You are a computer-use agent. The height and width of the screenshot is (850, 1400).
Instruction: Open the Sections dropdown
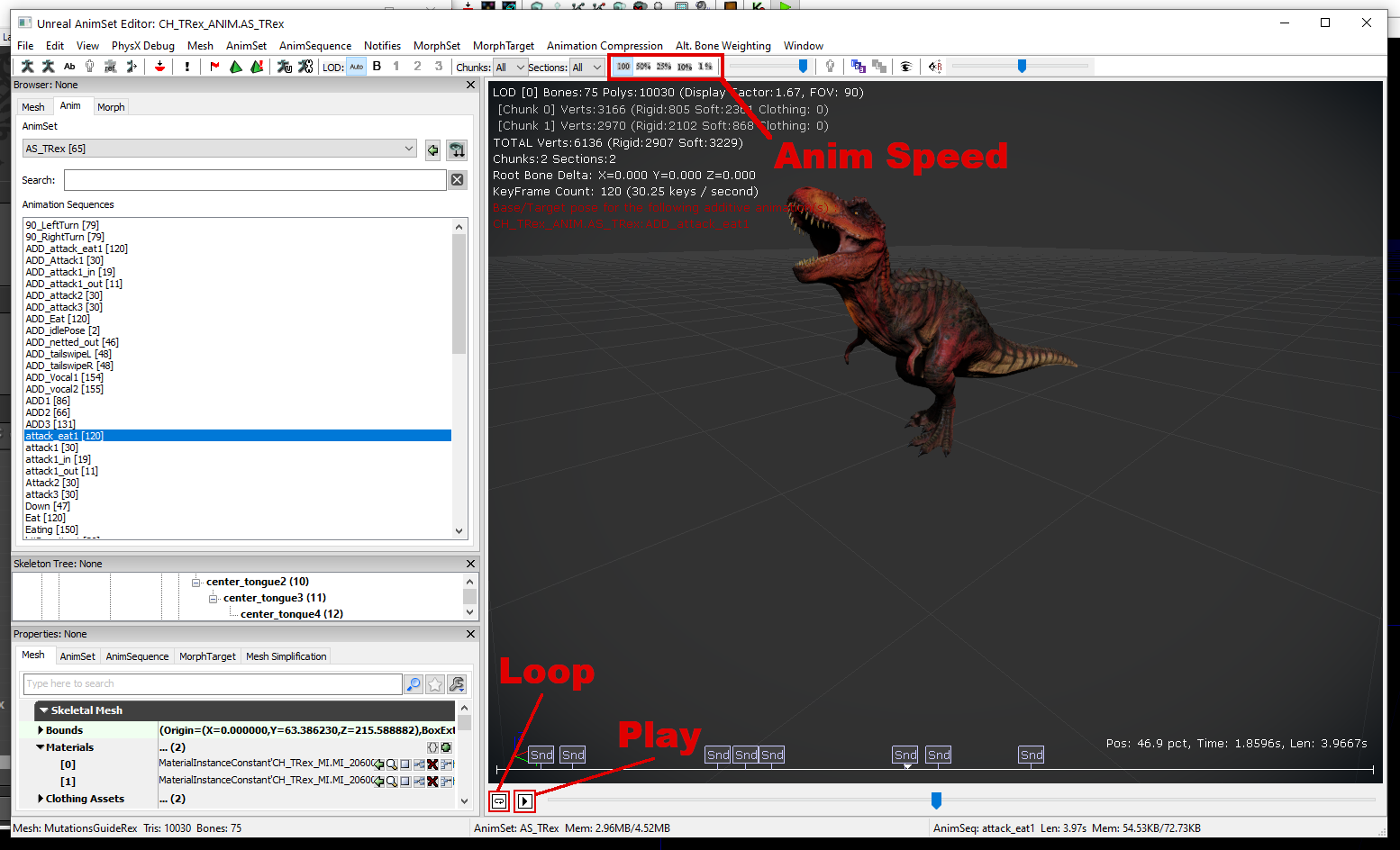[x=586, y=68]
